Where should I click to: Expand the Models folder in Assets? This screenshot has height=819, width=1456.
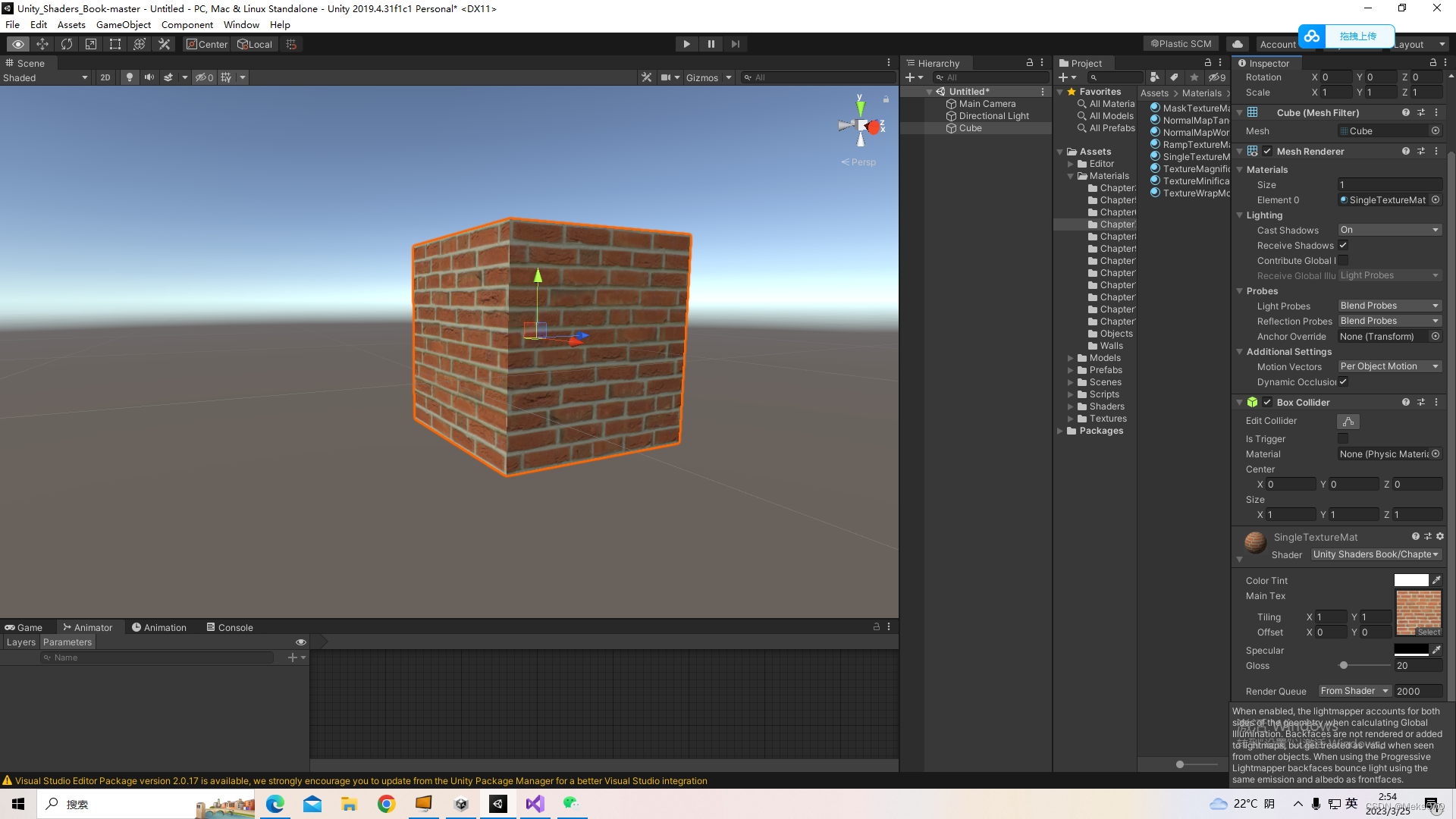coord(1071,358)
